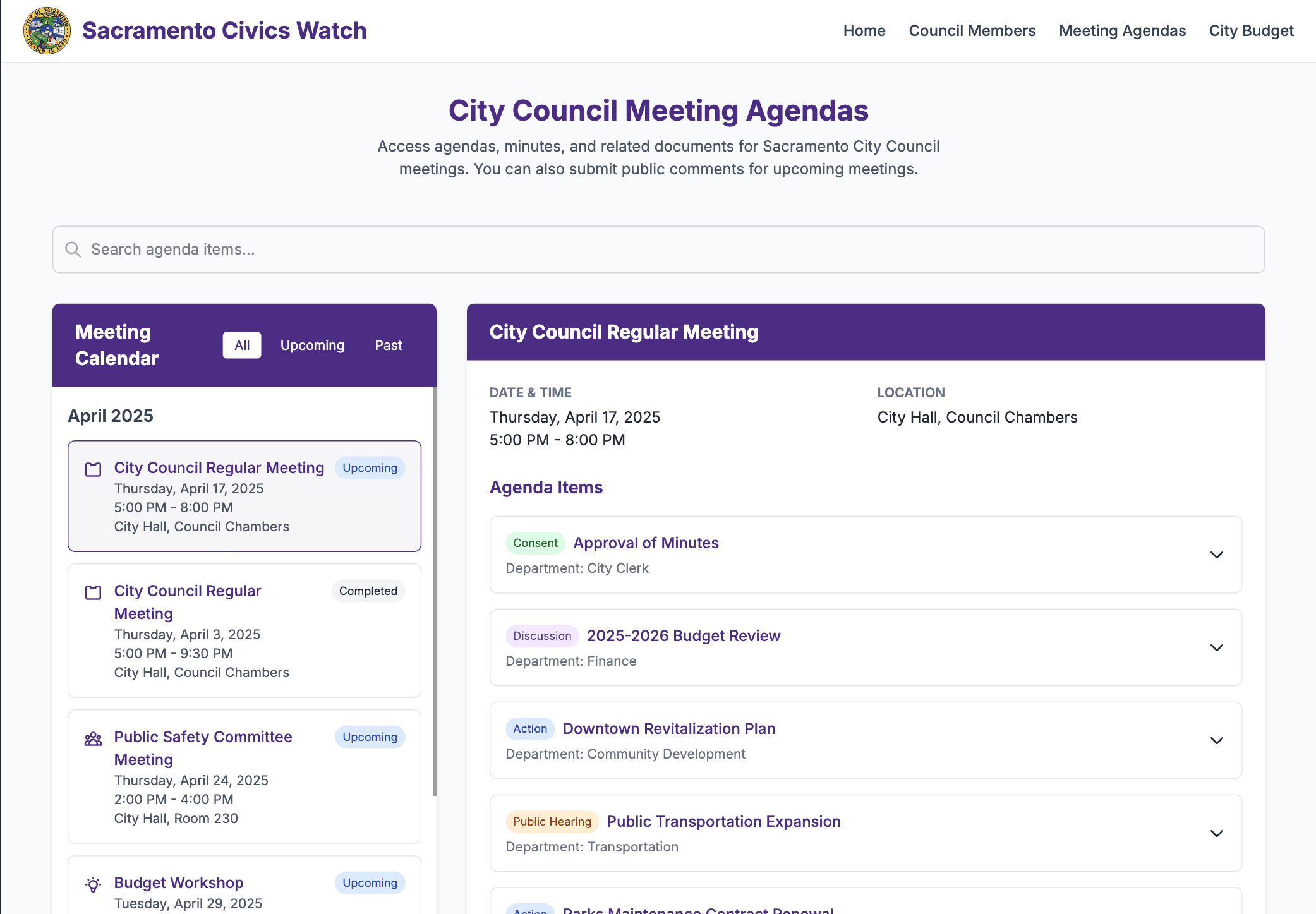Click '2:00 PM - 4:00 PM' time text
Viewport: 1316px width, 914px height.
174,799
